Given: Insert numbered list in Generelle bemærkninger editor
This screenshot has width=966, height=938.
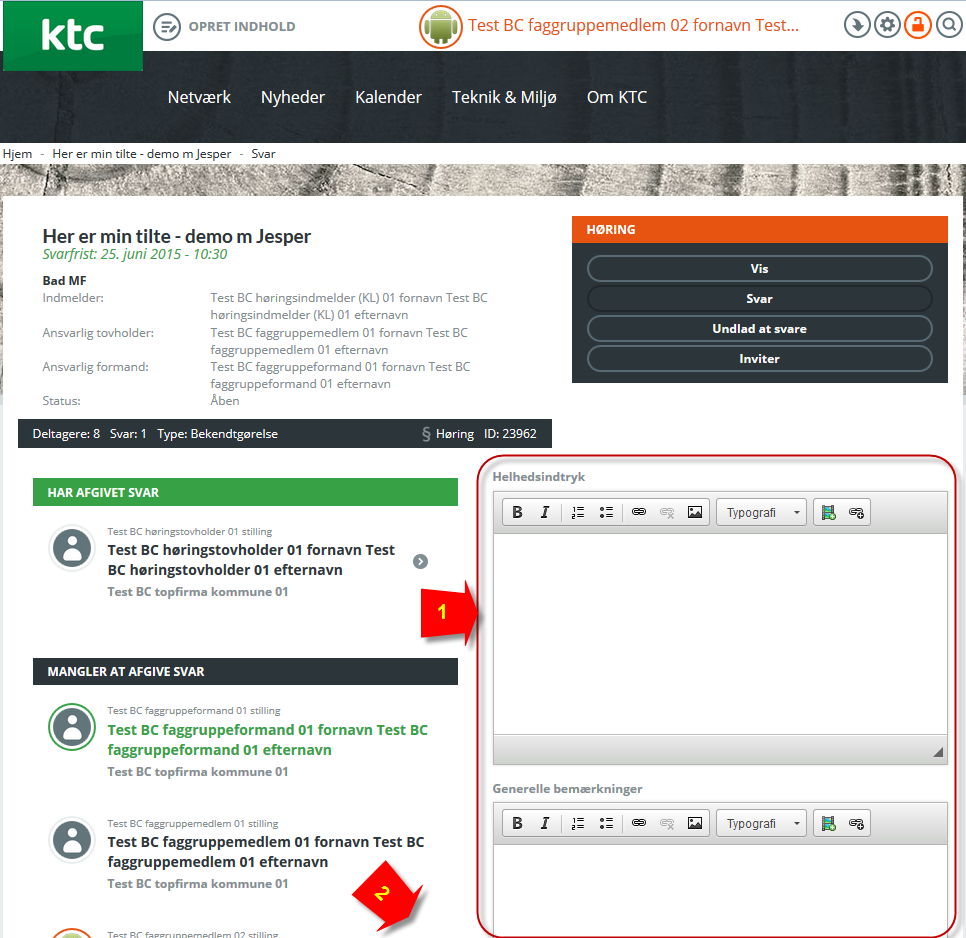Looking at the screenshot, I should tap(578, 823).
